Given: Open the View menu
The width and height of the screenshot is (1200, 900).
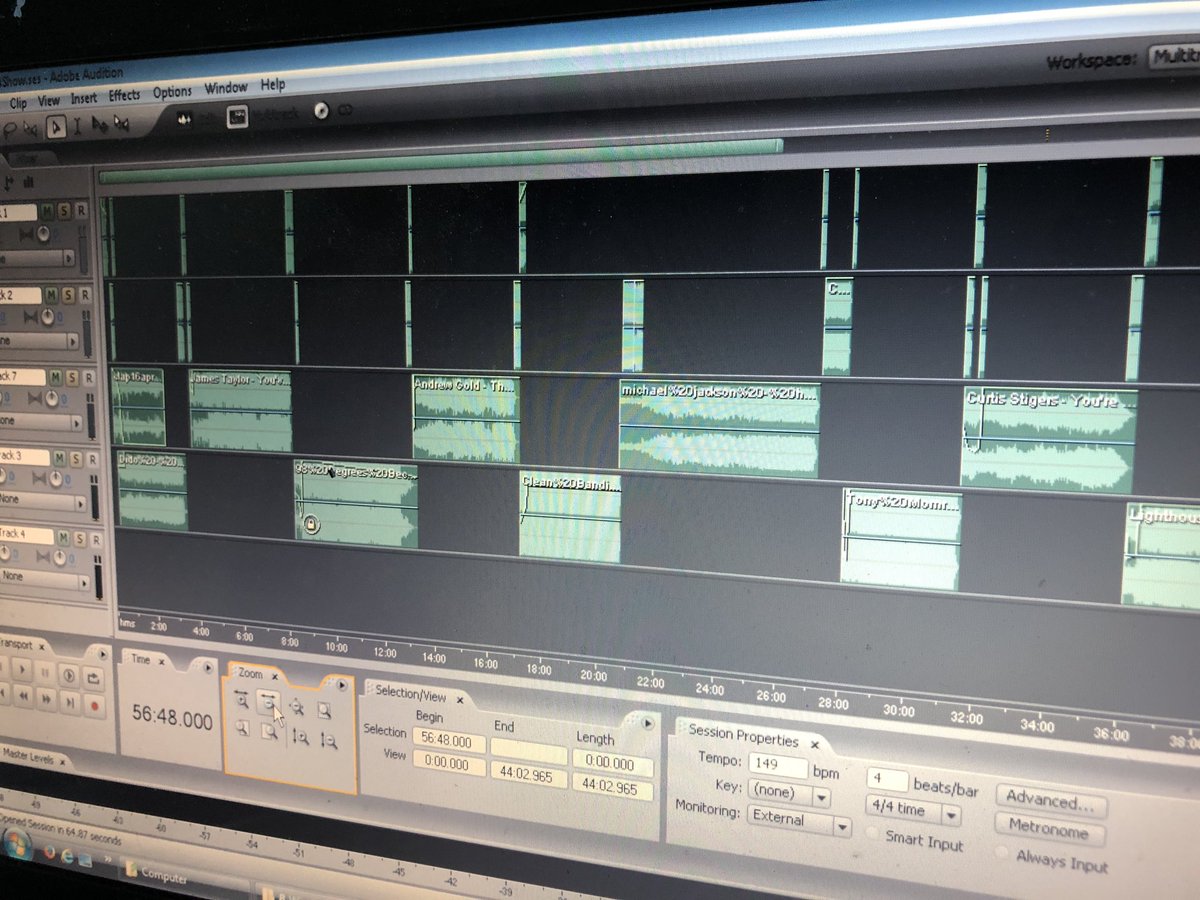Looking at the screenshot, I should click(49, 101).
